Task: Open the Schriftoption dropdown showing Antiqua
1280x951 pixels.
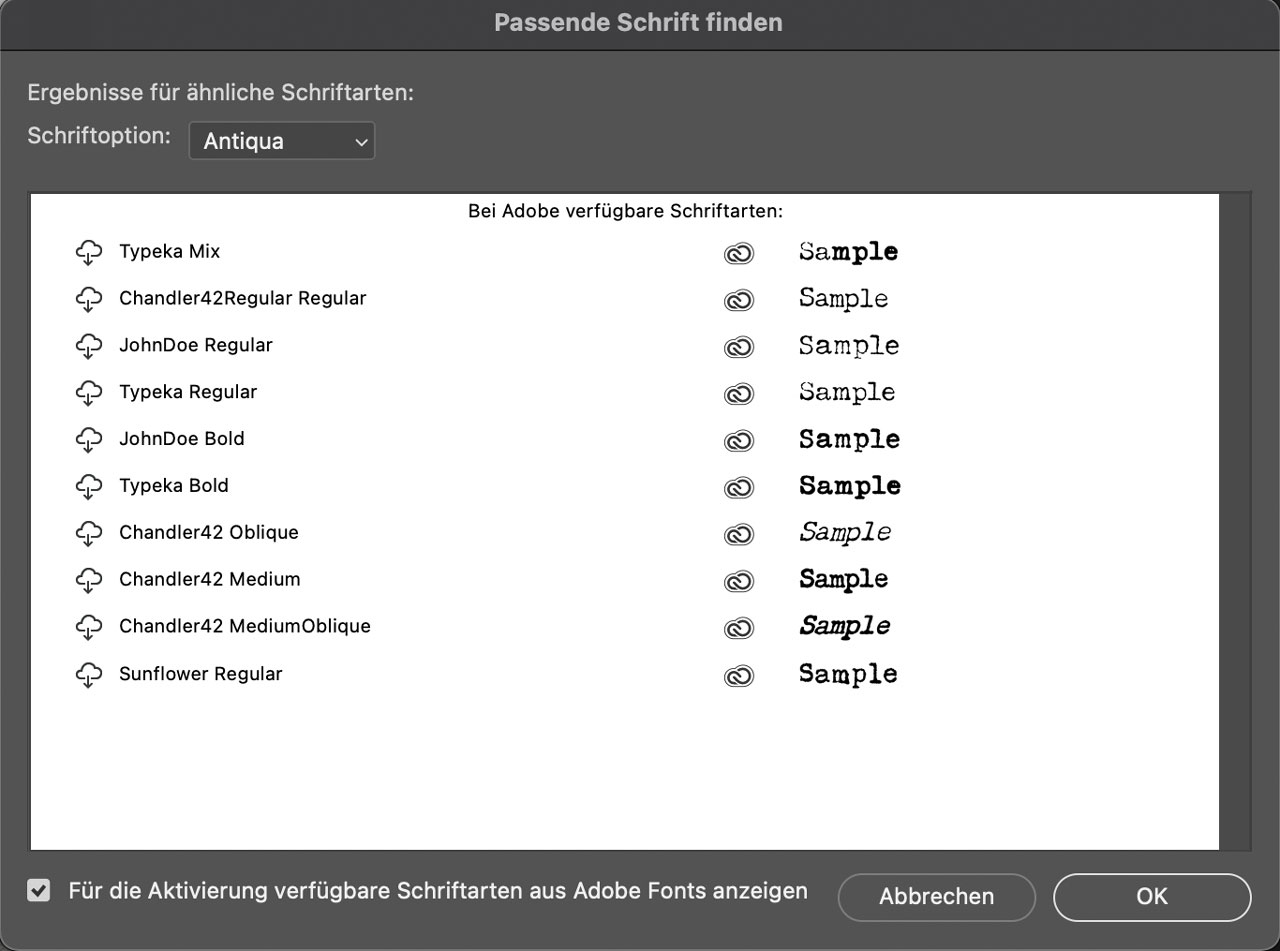Action: click(x=281, y=140)
